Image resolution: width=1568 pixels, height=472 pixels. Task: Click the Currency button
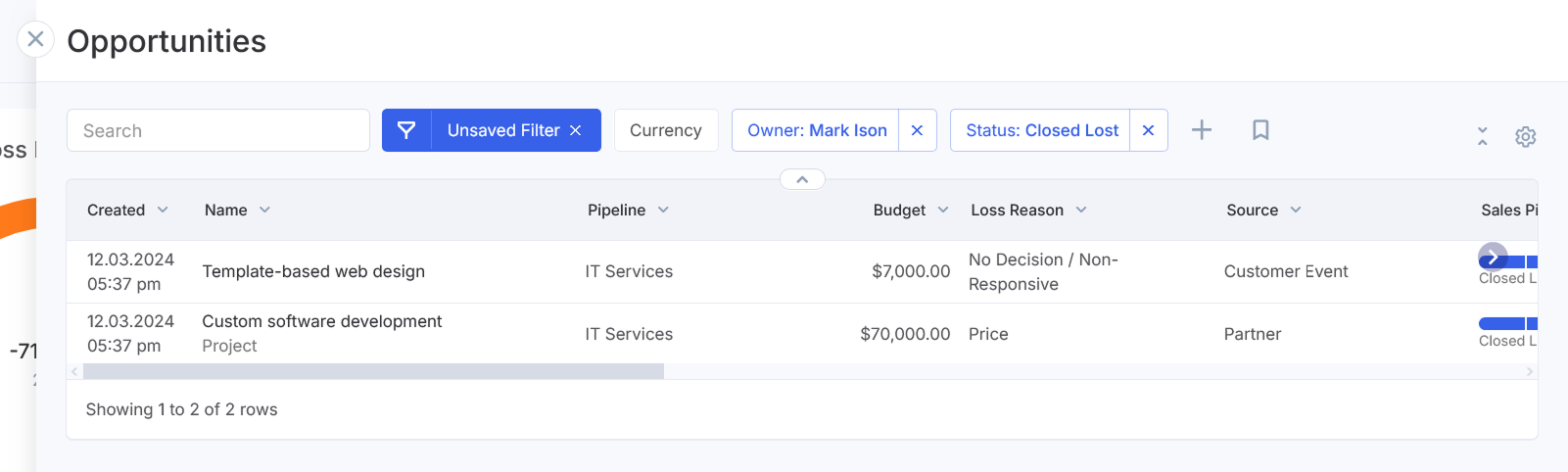[x=666, y=130]
